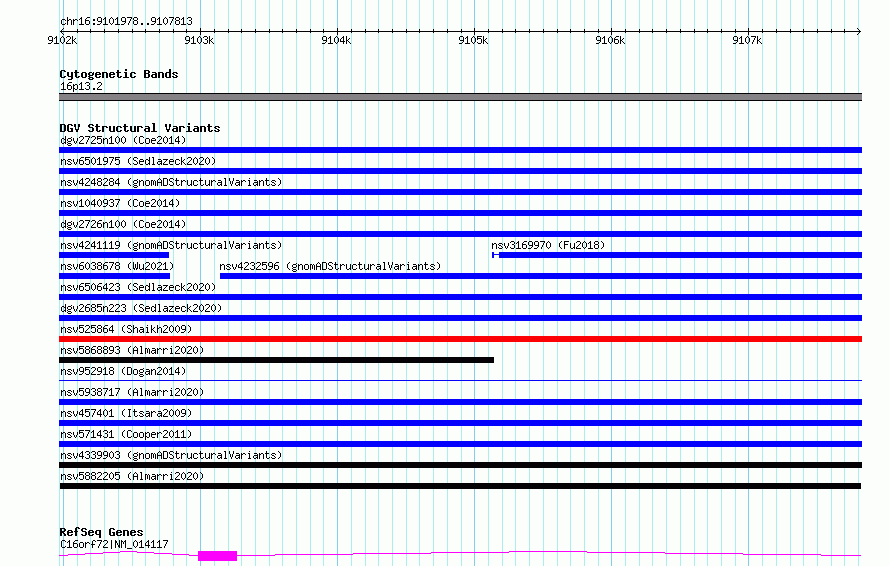Select the nsv6501975 (Sedlazeck2020) variant label
Image resolution: width=890 pixels, height=566 pixels.
pyautogui.click(x=138, y=161)
